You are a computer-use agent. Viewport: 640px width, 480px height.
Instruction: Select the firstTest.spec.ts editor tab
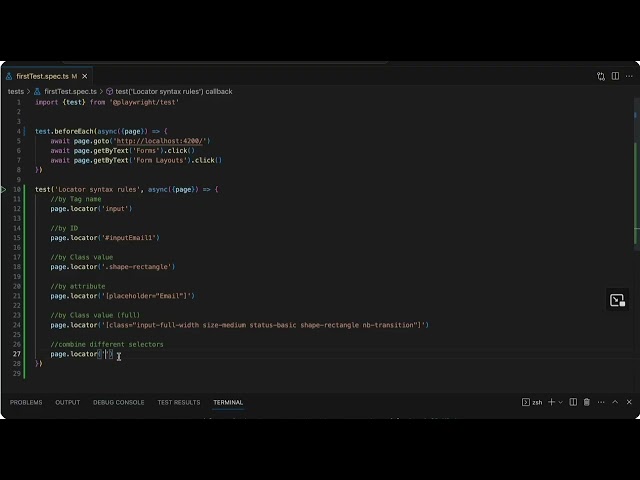pyautogui.click(x=46, y=76)
